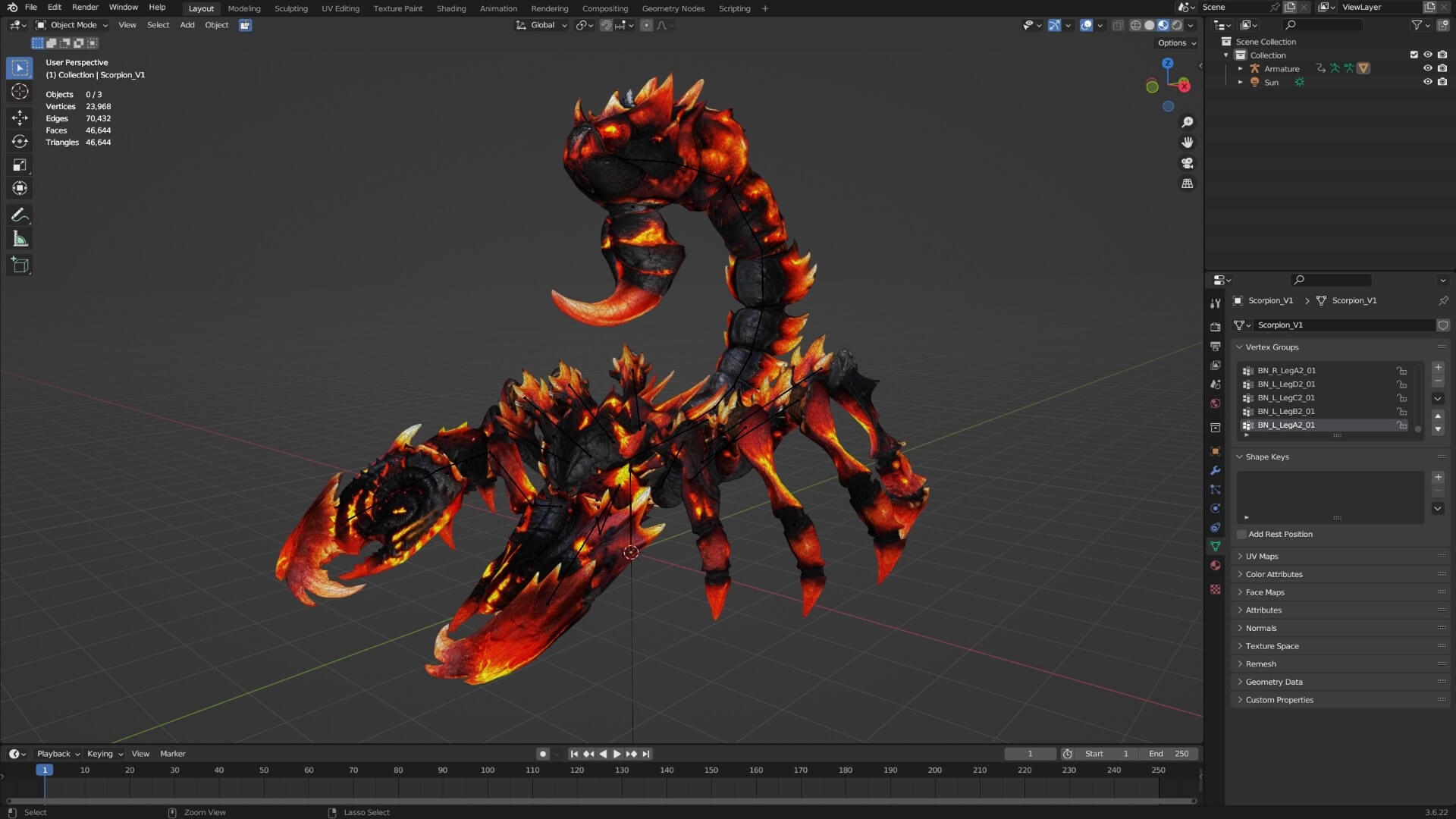Collapse the Vertex Groups panel
Screen dimensions: 1456x819
click(1272, 347)
